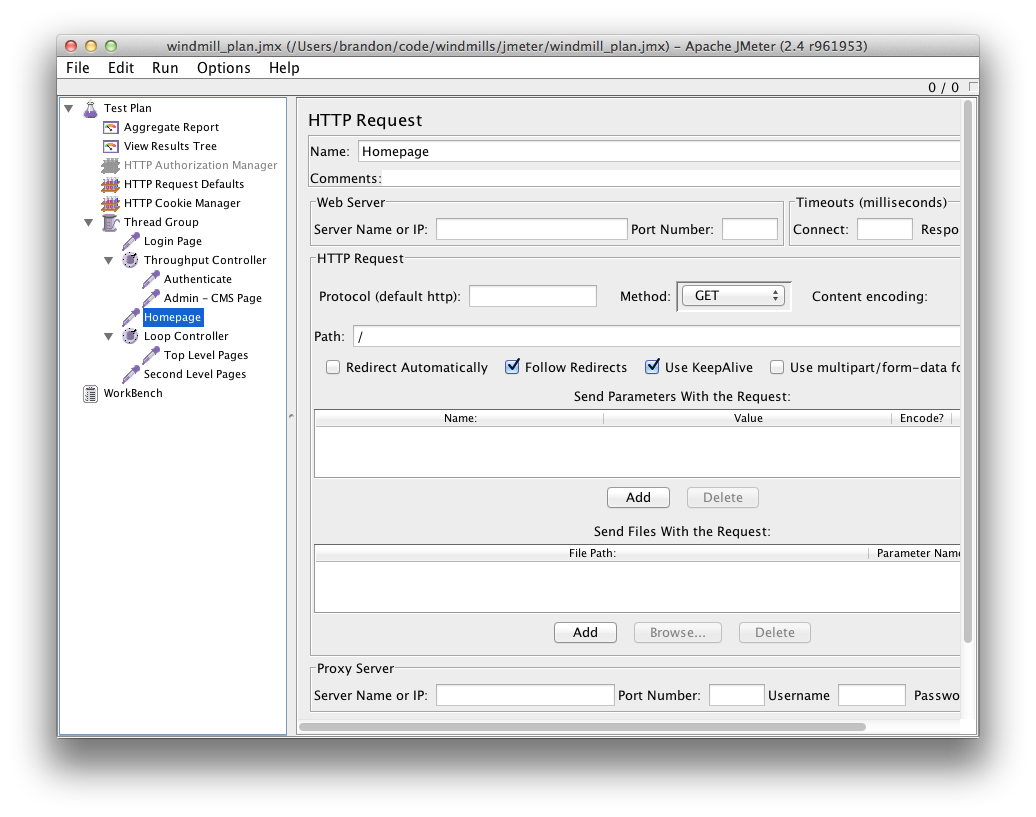Click Add under Send Parameters table

pos(638,497)
